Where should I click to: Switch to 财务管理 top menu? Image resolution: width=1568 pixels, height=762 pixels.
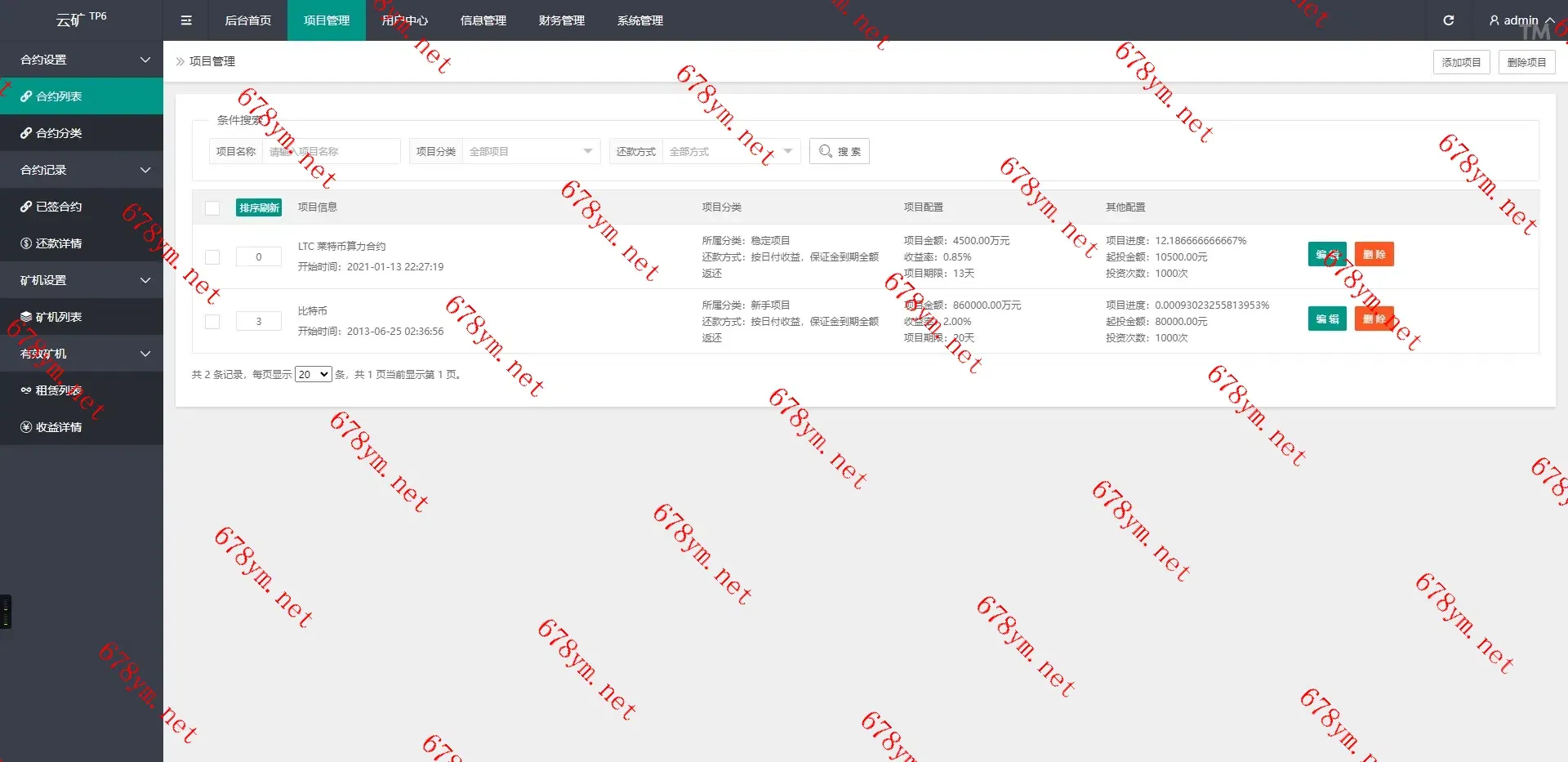(x=561, y=20)
